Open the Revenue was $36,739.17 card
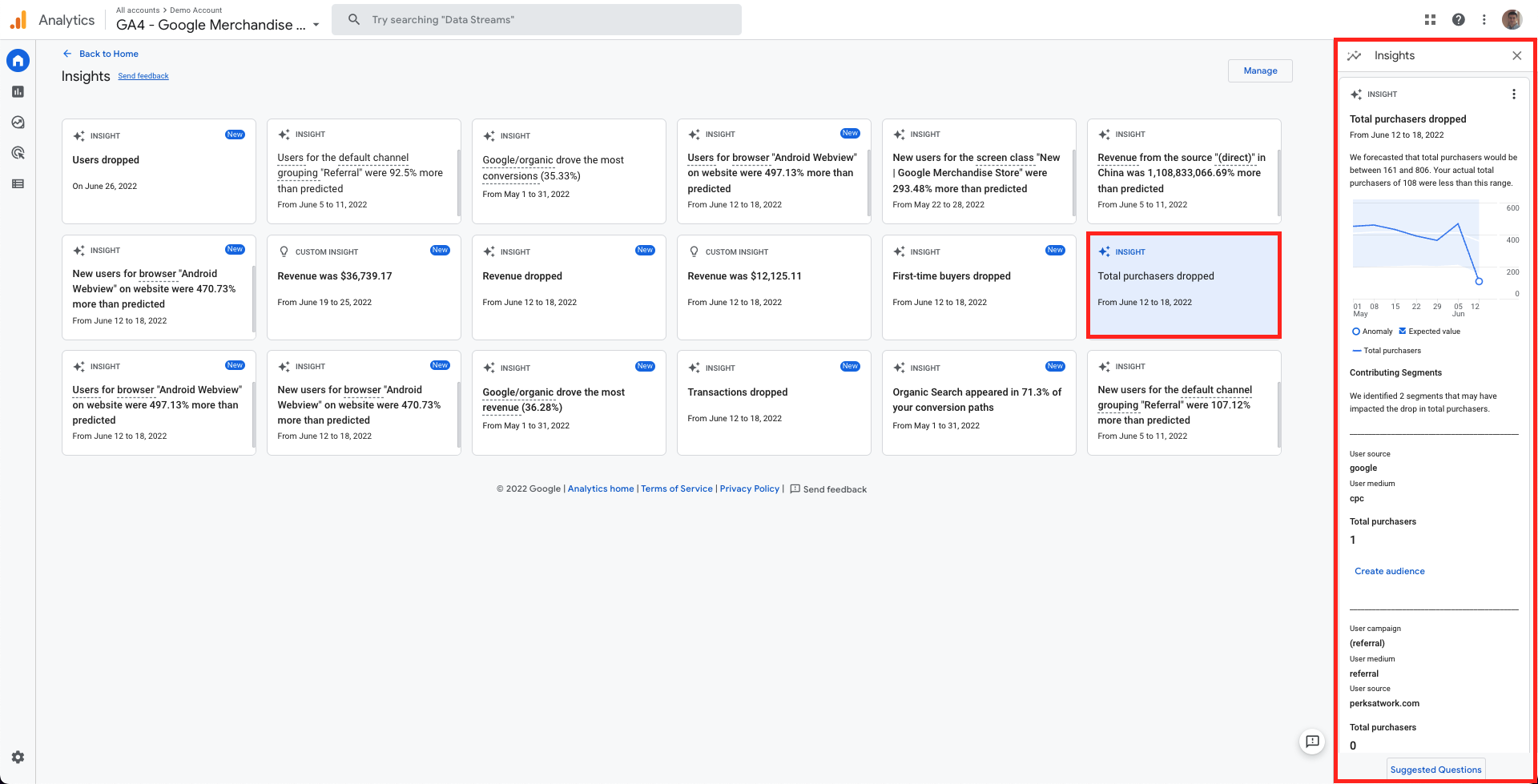The height and width of the screenshot is (784, 1538). pyautogui.click(x=364, y=287)
